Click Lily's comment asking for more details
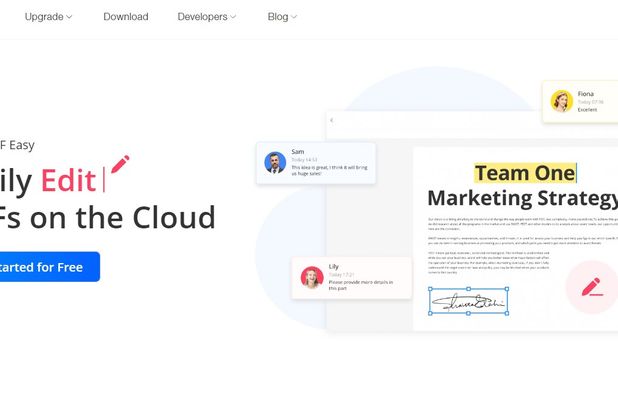 tap(361, 285)
